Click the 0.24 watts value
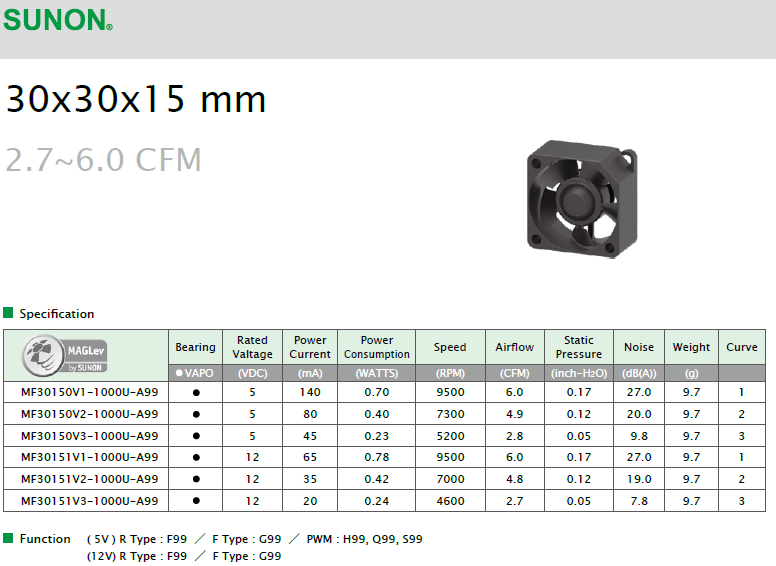 [x=377, y=501]
